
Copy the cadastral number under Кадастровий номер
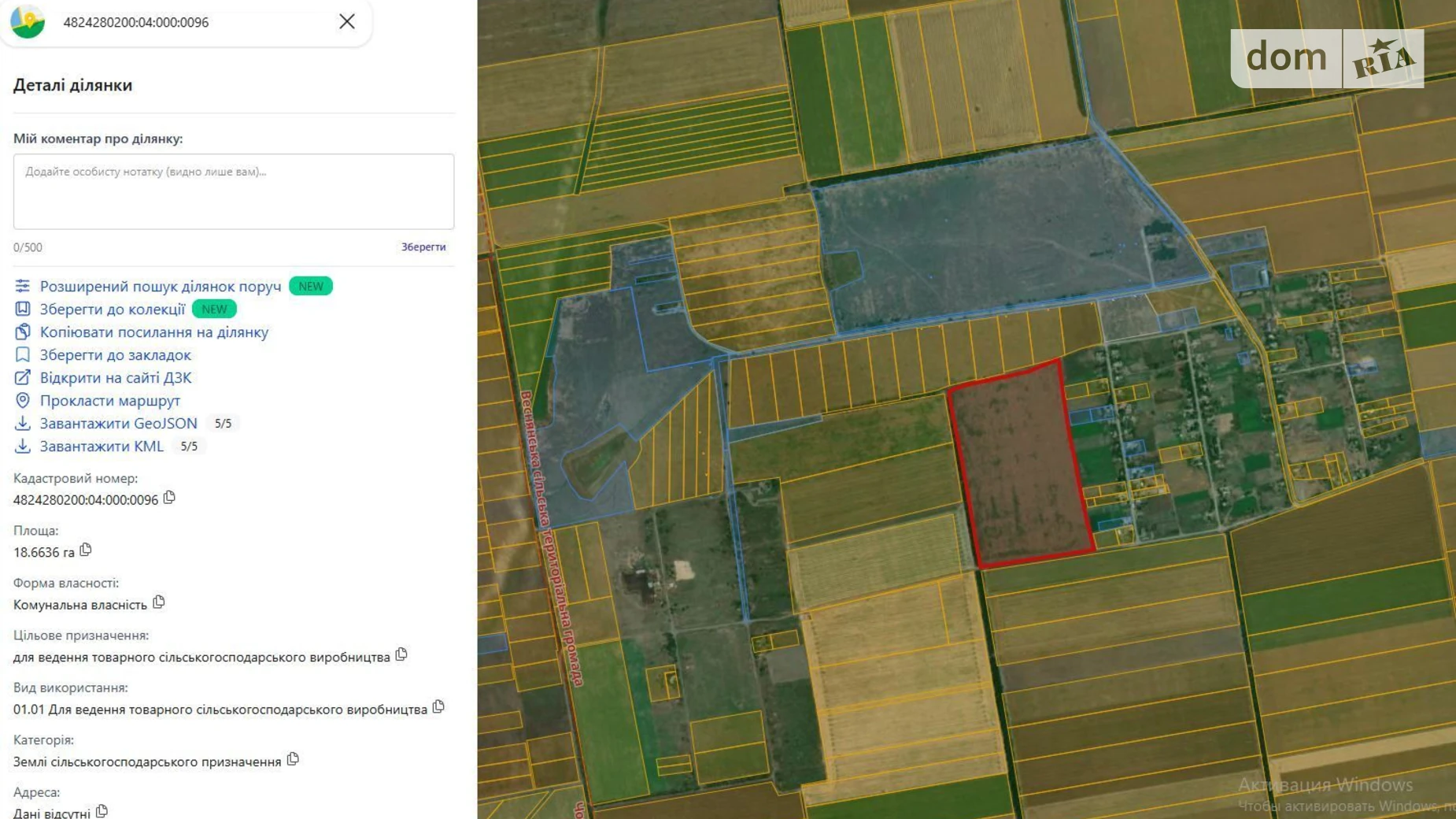[x=169, y=498]
